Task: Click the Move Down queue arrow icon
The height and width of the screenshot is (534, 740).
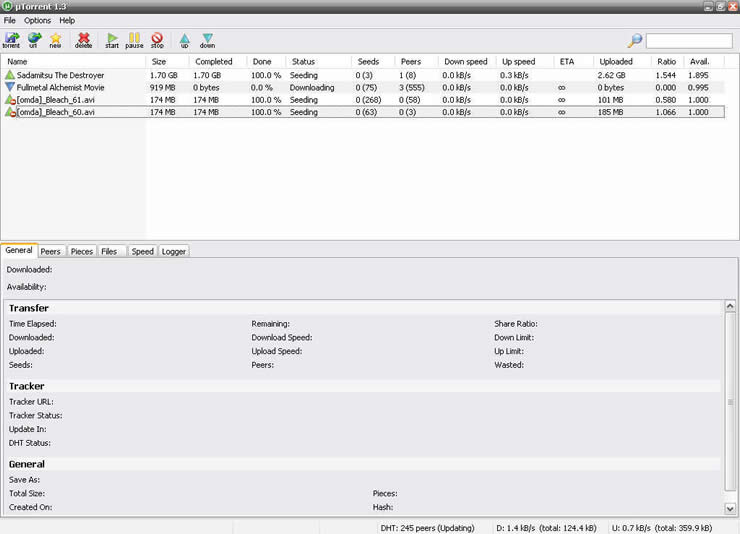Action: click(x=207, y=40)
